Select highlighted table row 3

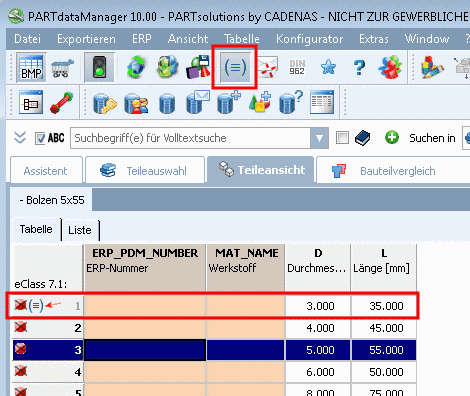(x=214, y=350)
